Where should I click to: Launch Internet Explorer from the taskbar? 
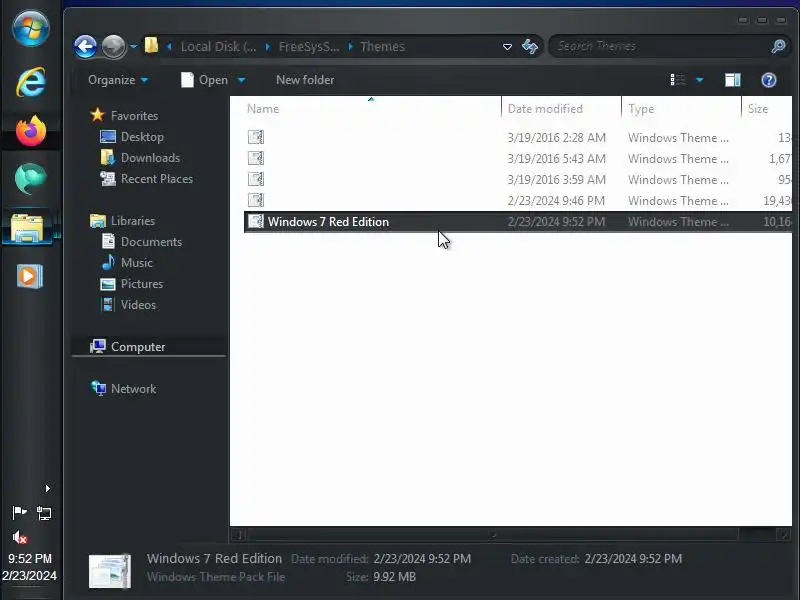[31, 82]
